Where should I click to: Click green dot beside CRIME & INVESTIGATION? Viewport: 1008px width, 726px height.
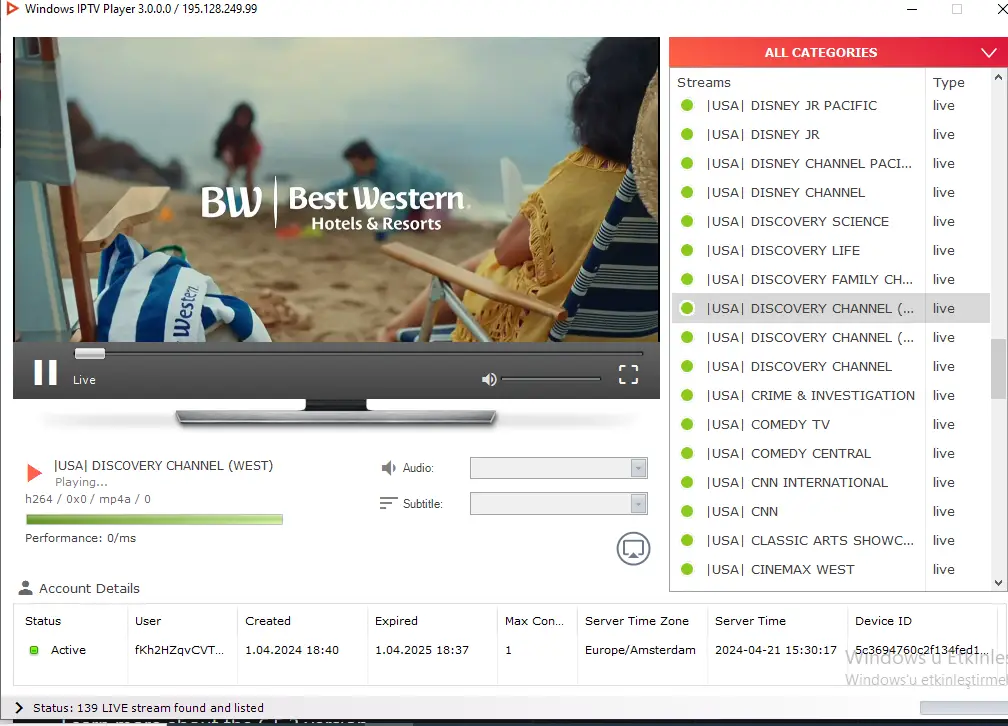687,395
